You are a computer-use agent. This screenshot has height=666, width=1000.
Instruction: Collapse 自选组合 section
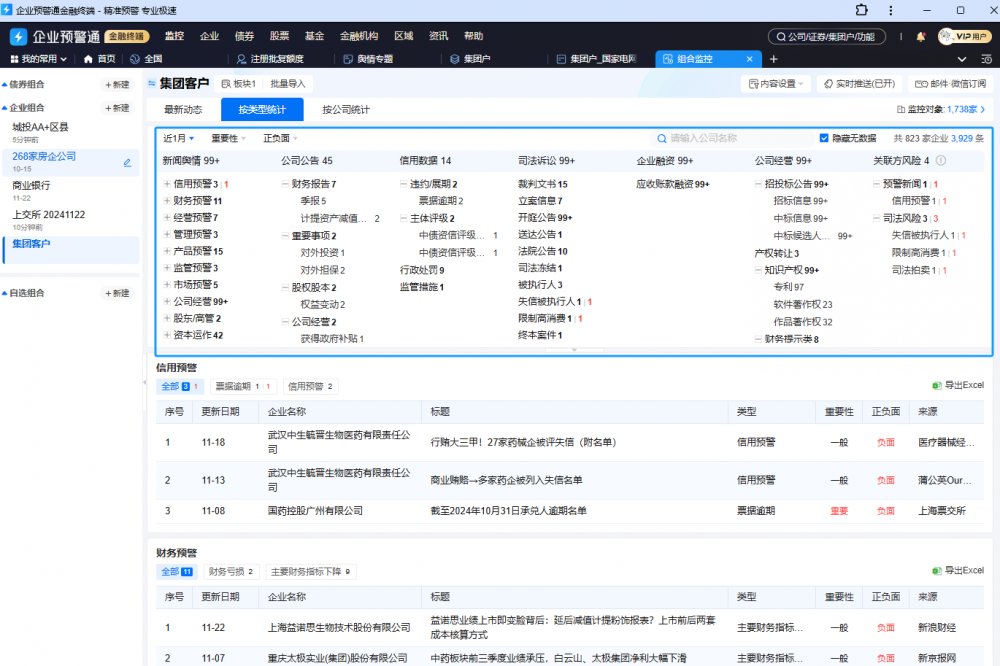[4, 293]
